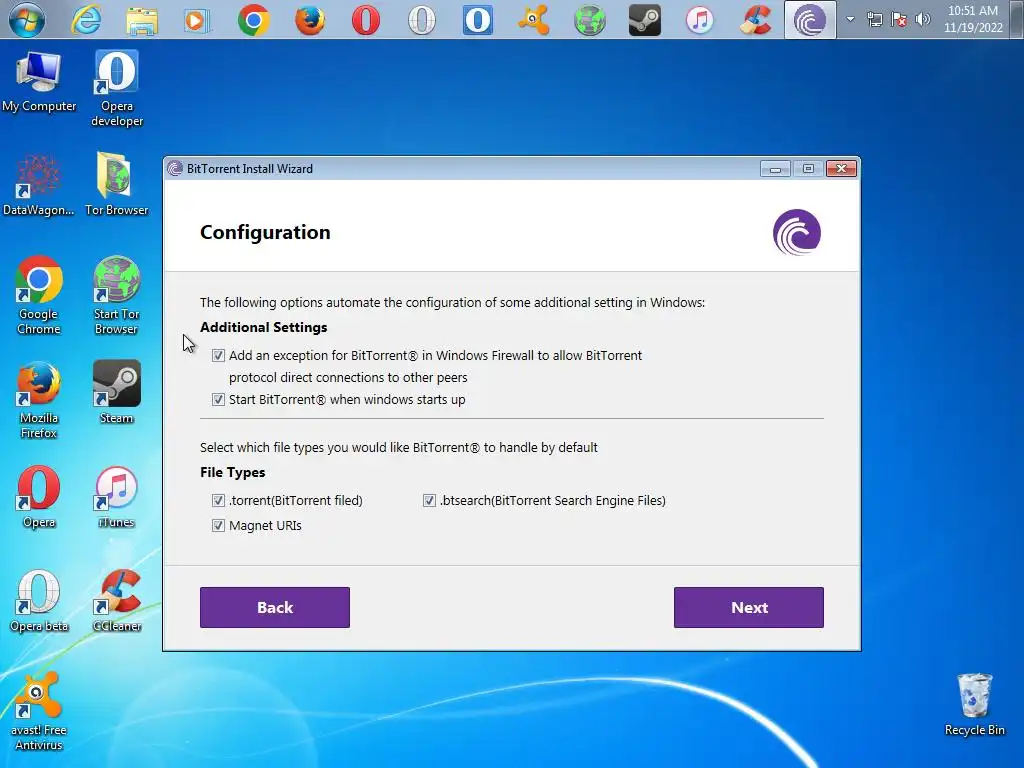This screenshot has height=768, width=1024.
Task: Select the CCleaner desktop shortcut
Action: click(117, 601)
